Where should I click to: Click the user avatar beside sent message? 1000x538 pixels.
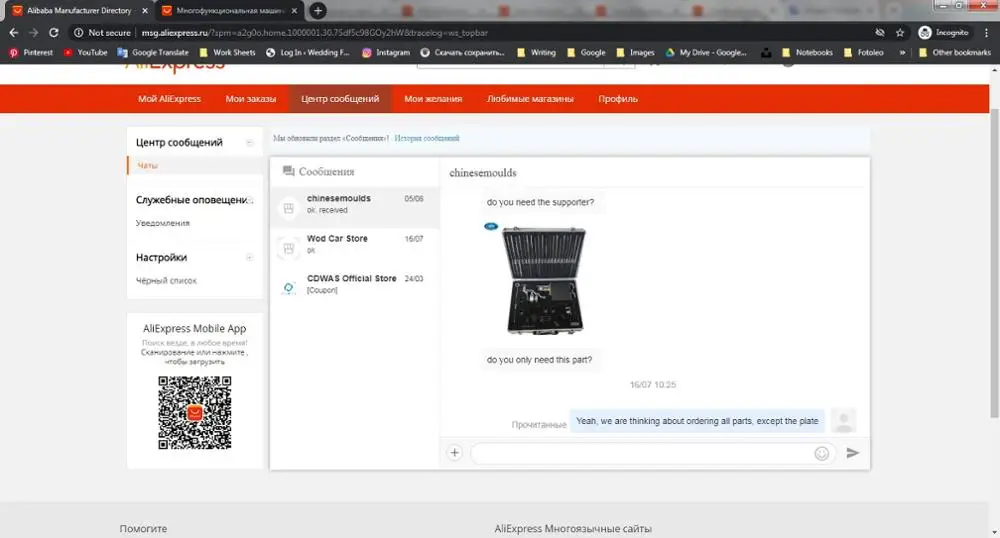tap(844, 421)
